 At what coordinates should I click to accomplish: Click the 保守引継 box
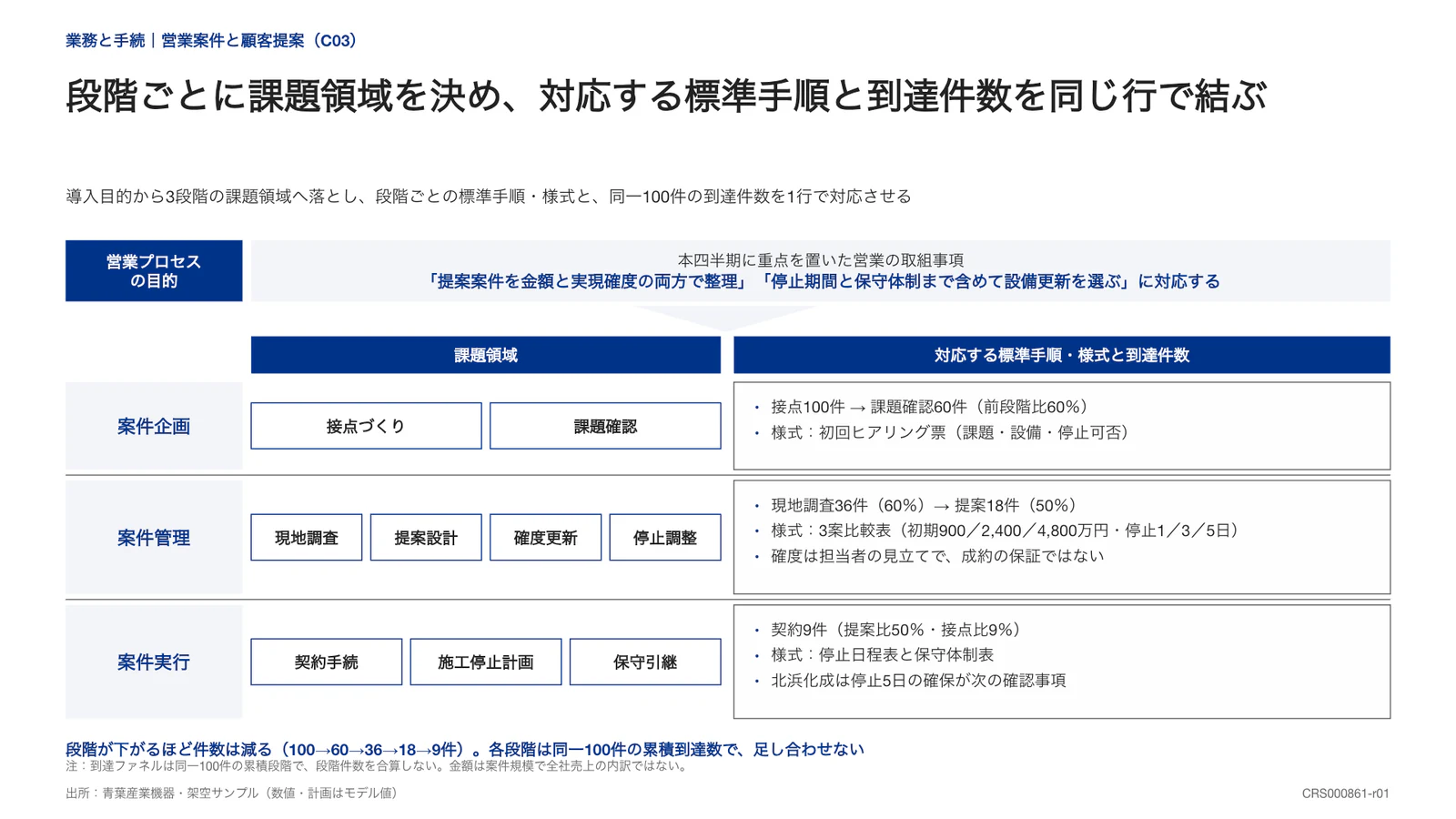pyautogui.click(x=645, y=662)
